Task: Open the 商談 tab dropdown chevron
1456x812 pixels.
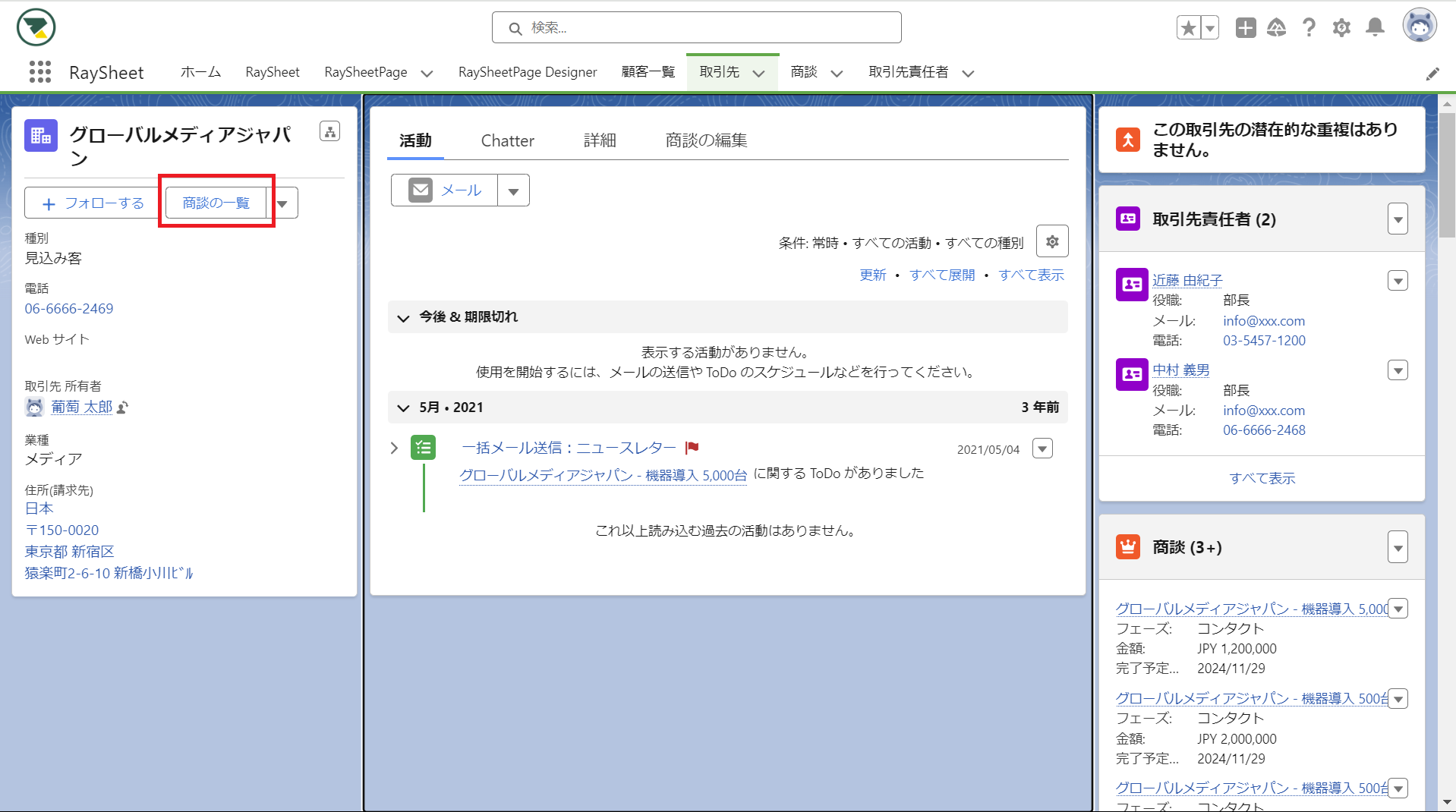Action: tap(837, 74)
